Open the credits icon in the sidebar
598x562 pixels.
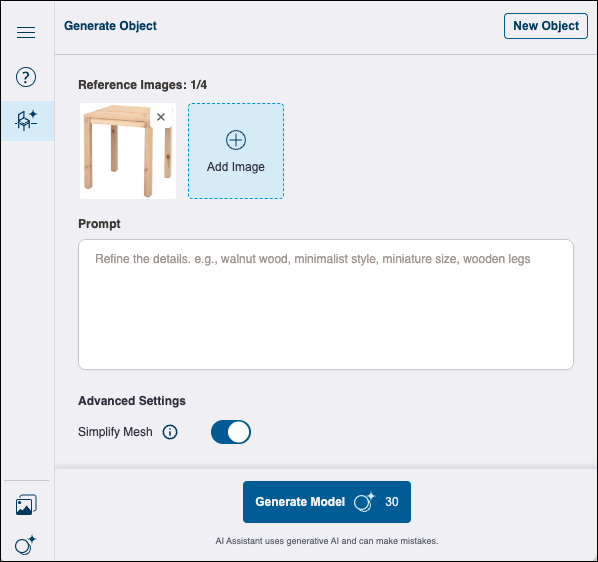[25, 544]
